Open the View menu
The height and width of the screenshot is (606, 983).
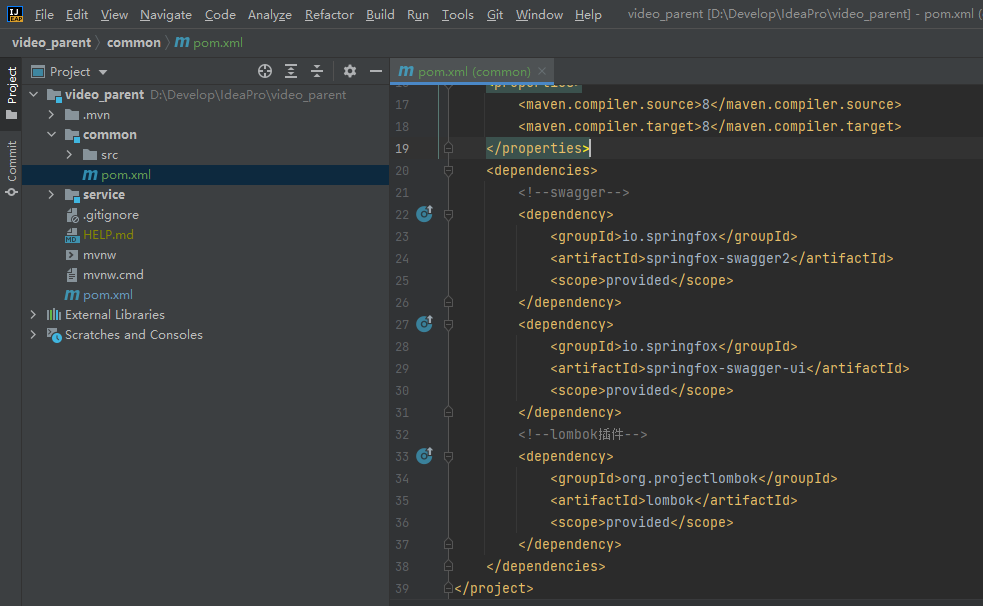point(114,14)
